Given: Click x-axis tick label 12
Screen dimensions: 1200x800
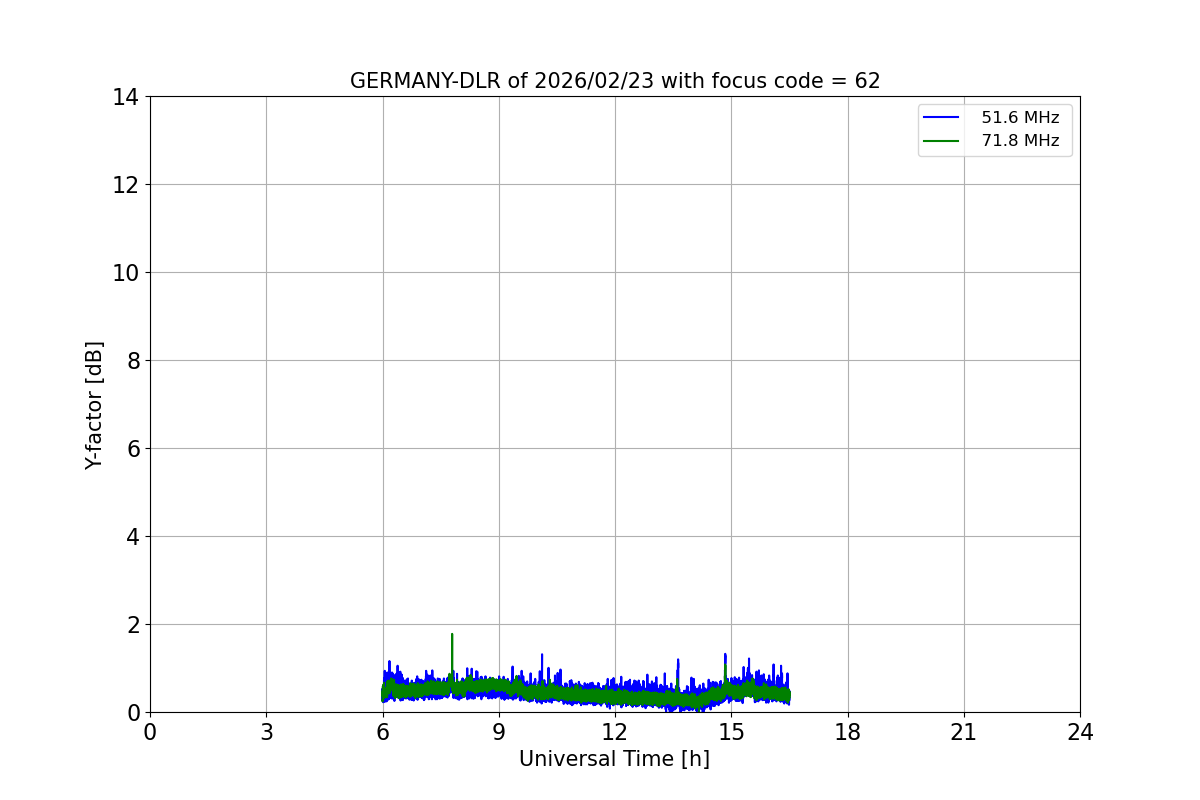Looking at the screenshot, I should pyautogui.click(x=615, y=732).
